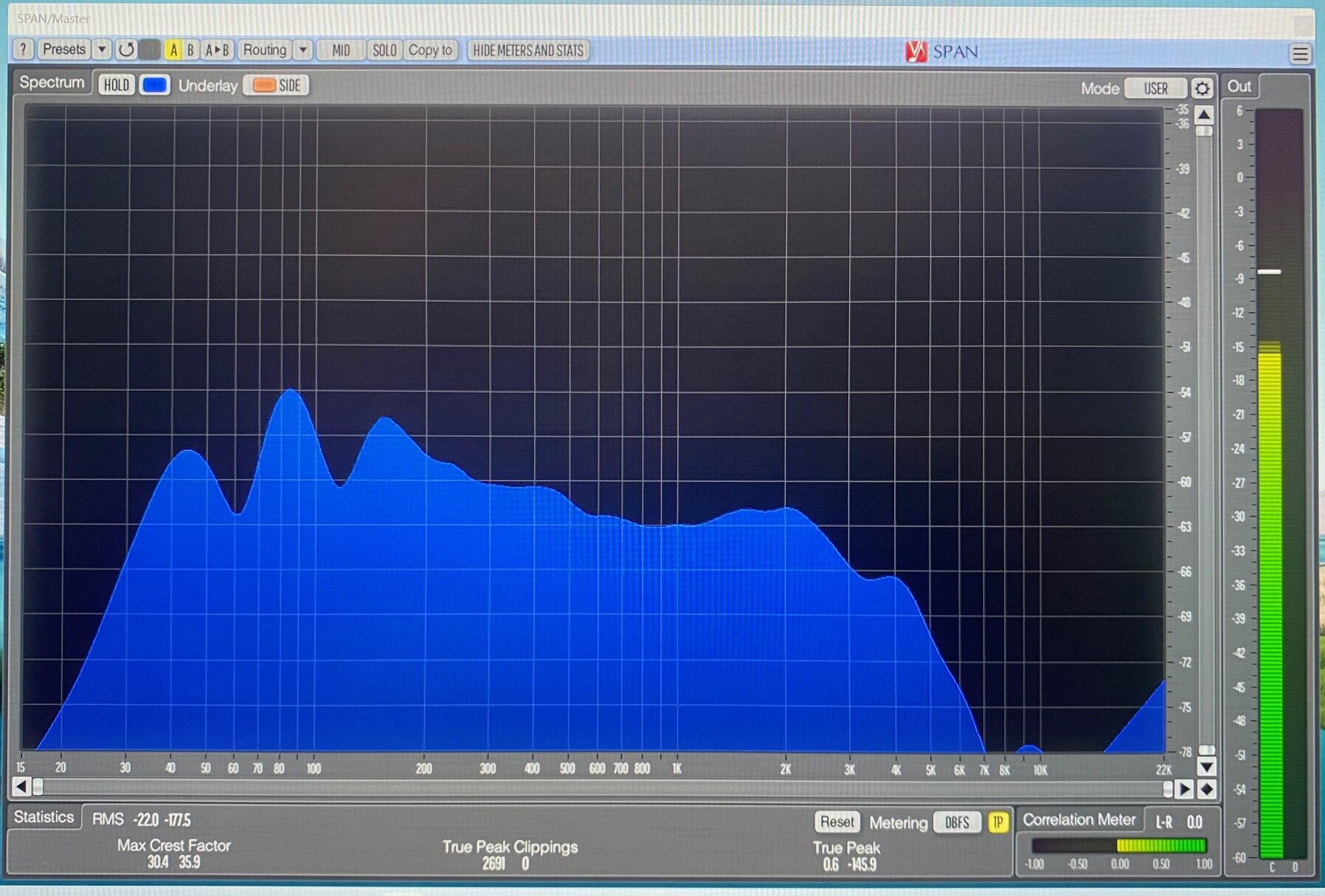
Task: Click Hide Meters and Stats button
Action: pos(527,50)
